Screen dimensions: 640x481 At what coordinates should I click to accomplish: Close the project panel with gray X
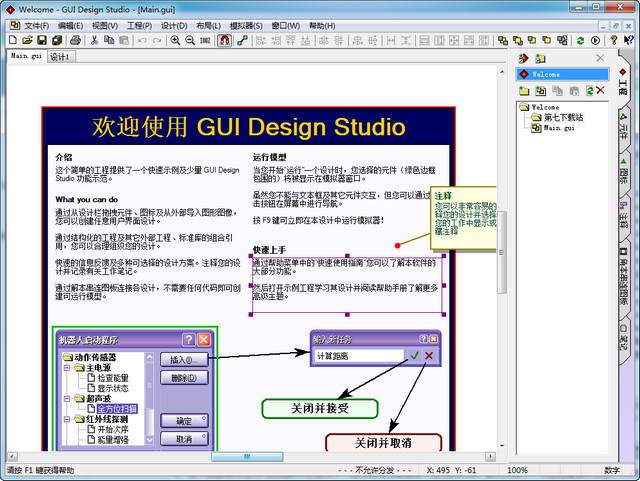coord(600,58)
